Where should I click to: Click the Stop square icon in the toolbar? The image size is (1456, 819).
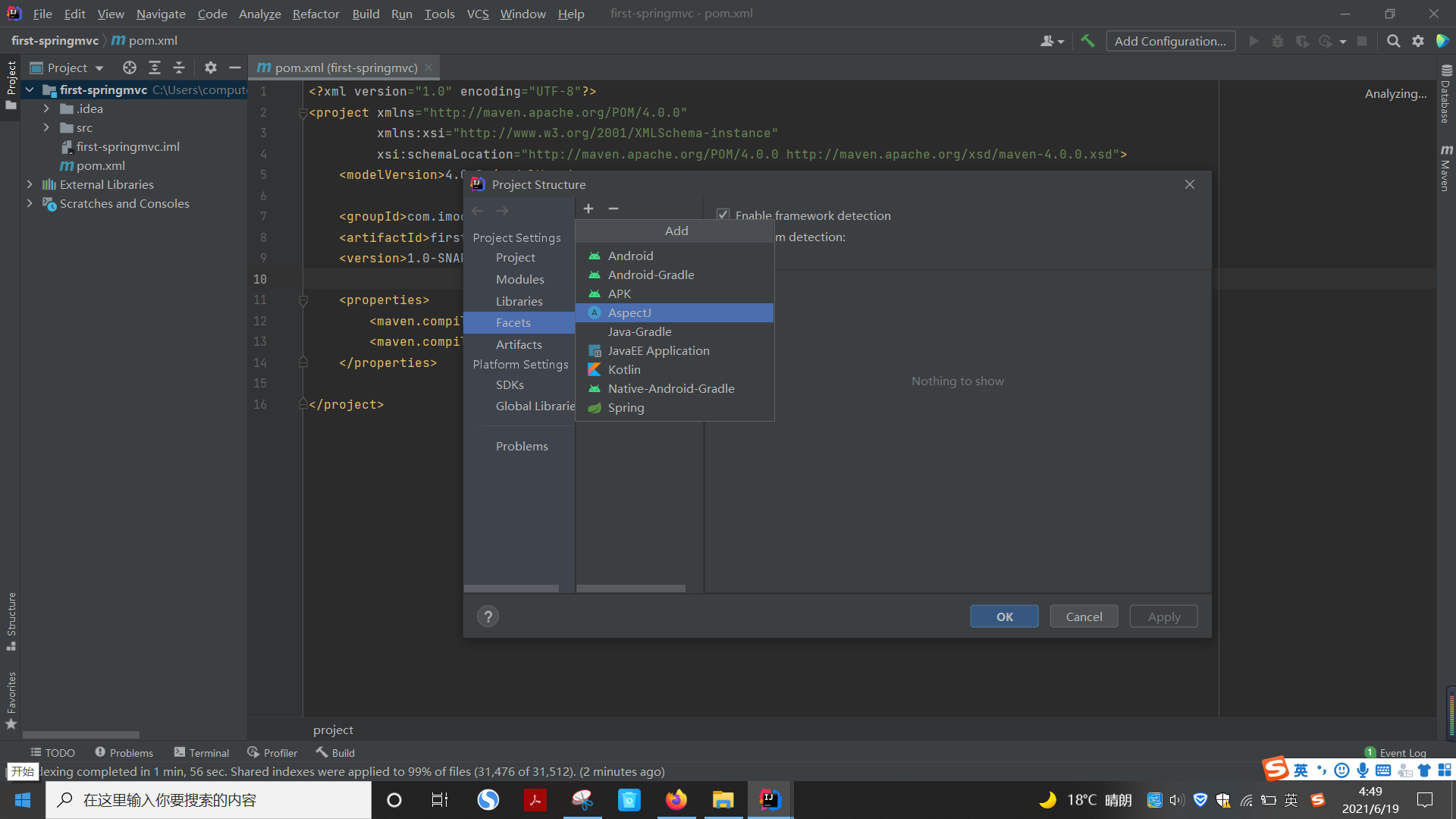(x=1362, y=41)
